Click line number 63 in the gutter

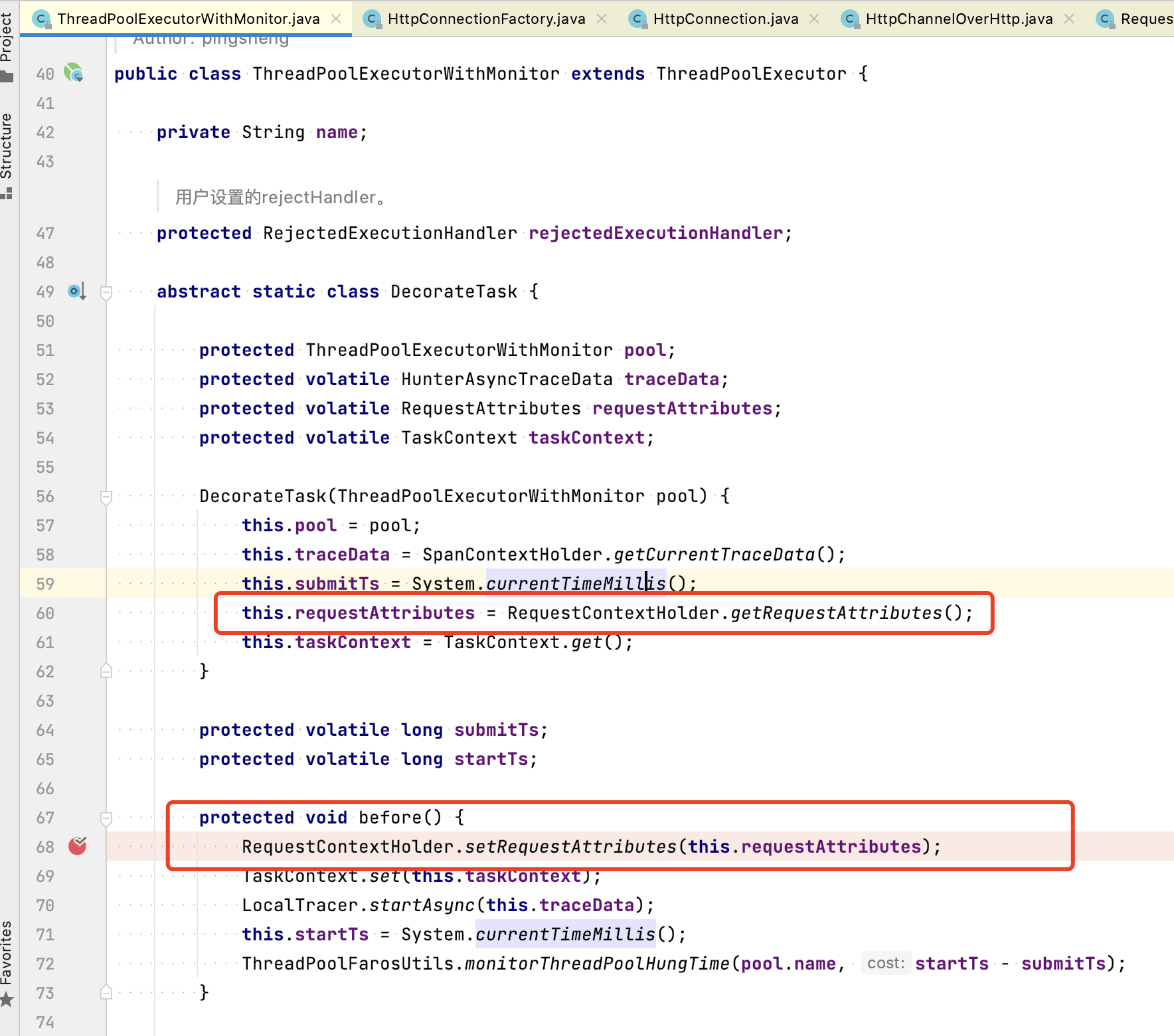[45, 701]
